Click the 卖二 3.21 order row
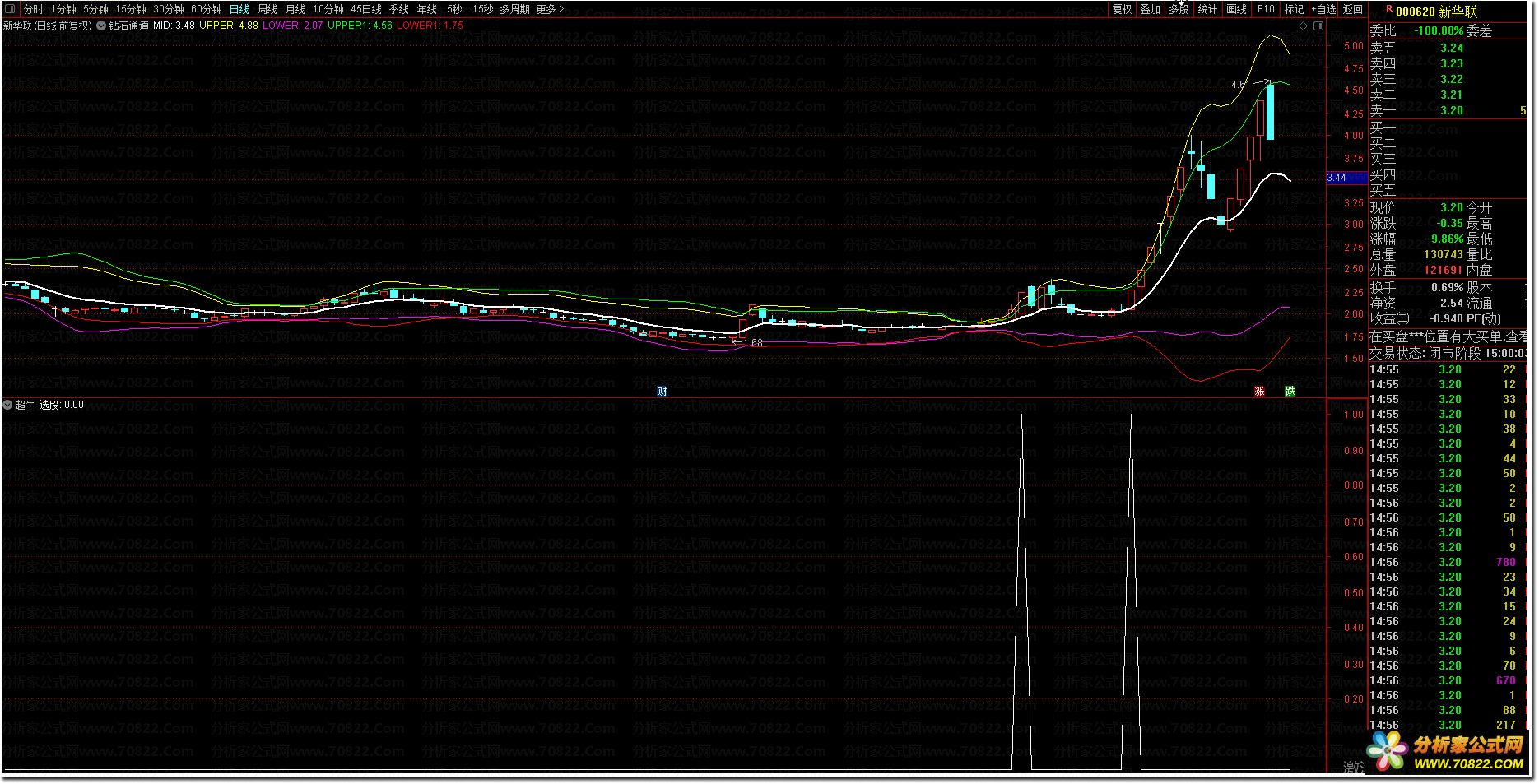 1448,95
